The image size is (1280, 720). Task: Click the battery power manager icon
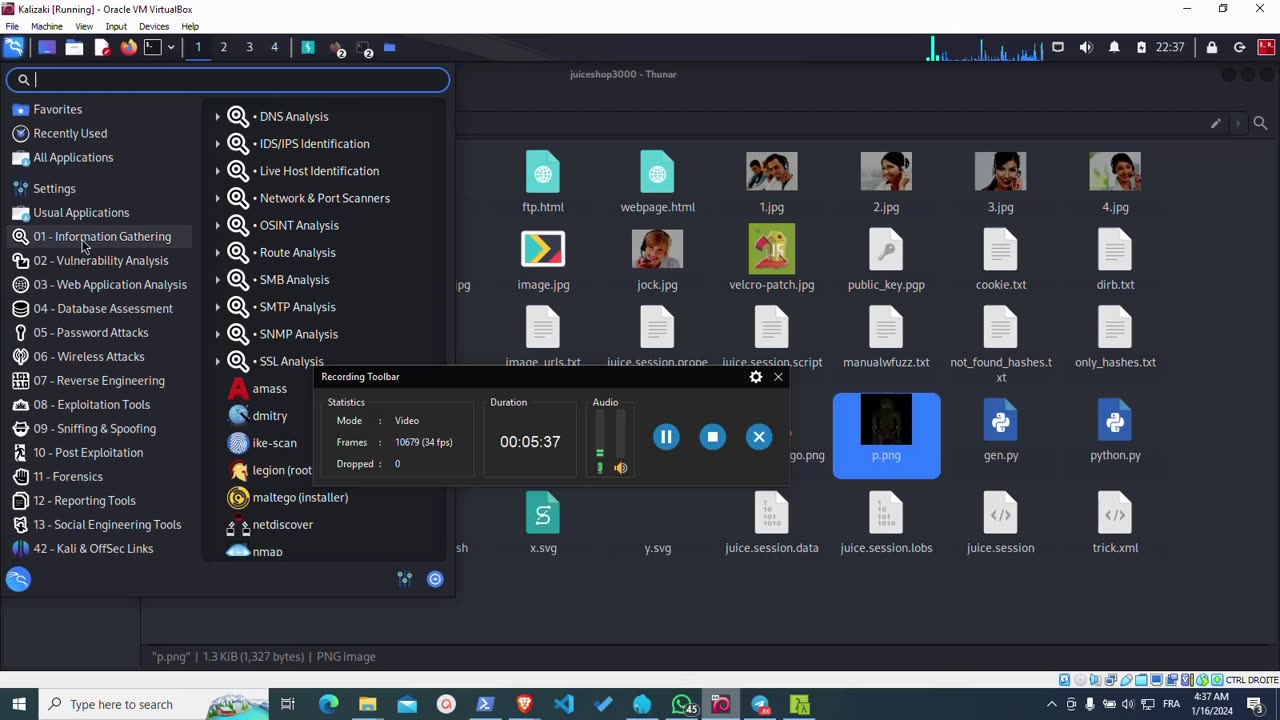[1141, 47]
